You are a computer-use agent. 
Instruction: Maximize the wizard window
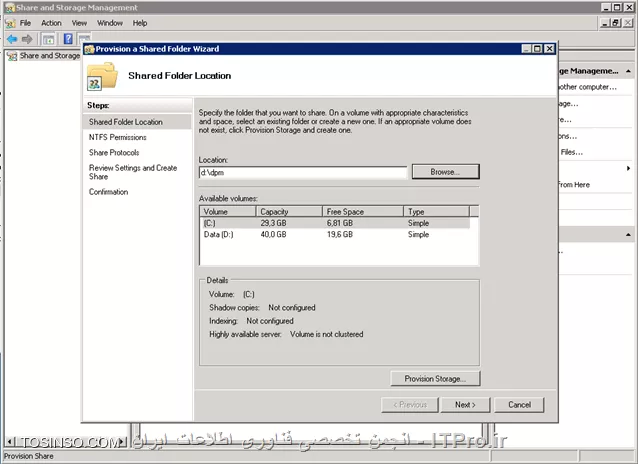tap(537, 49)
